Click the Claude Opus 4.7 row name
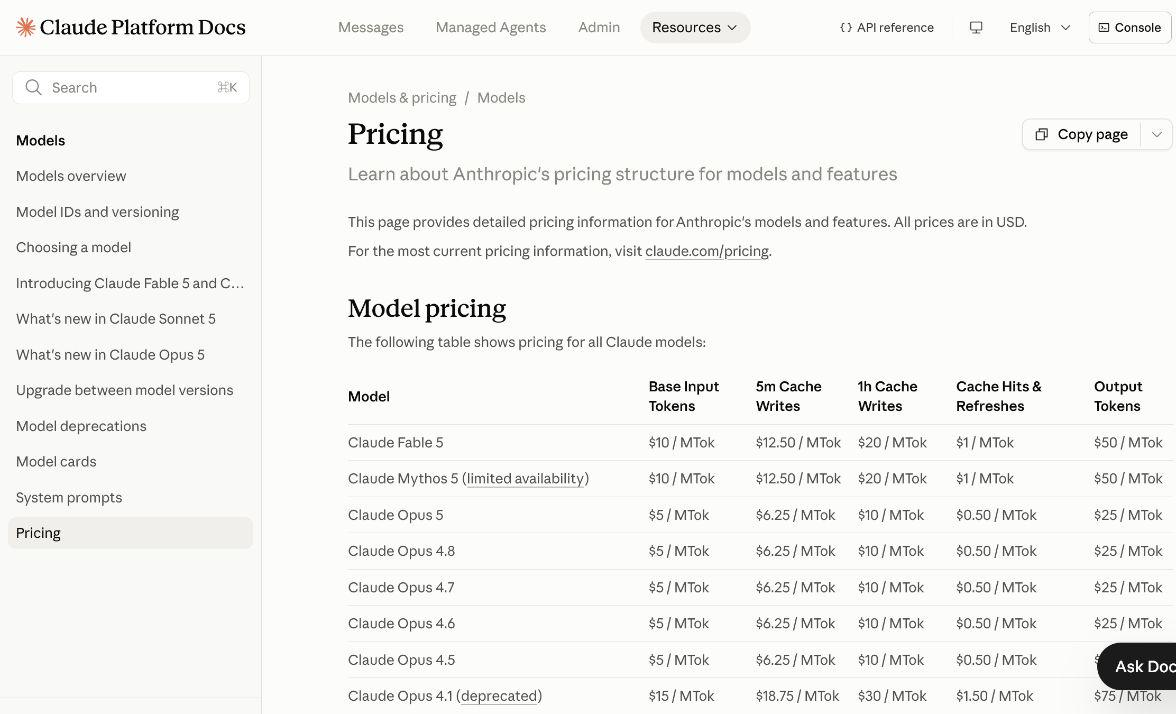This screenshot has height=714, width=1176. click(x=401, y=588)
